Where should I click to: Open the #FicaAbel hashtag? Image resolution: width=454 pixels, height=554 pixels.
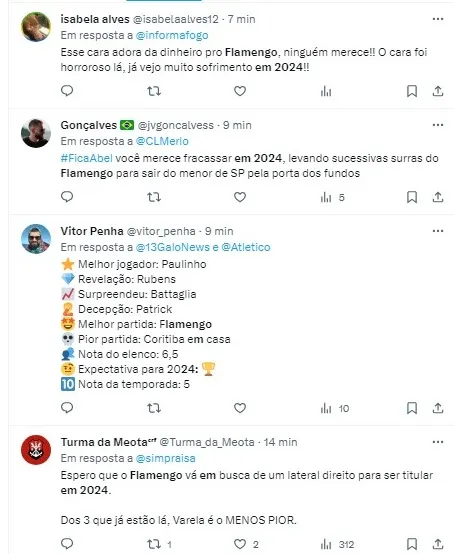coord(87,158)
